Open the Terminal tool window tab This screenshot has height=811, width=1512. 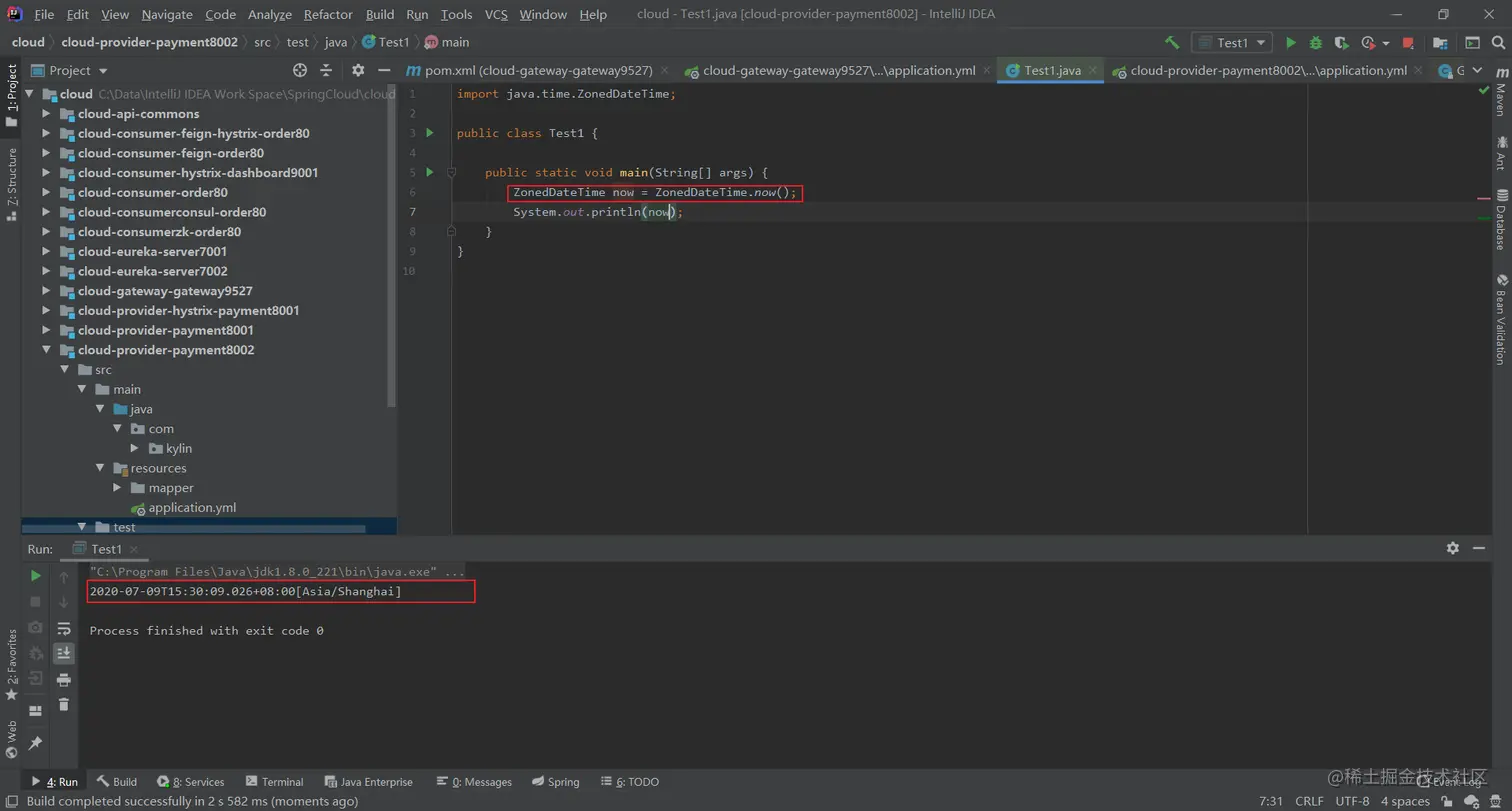[x=273, y=782]
